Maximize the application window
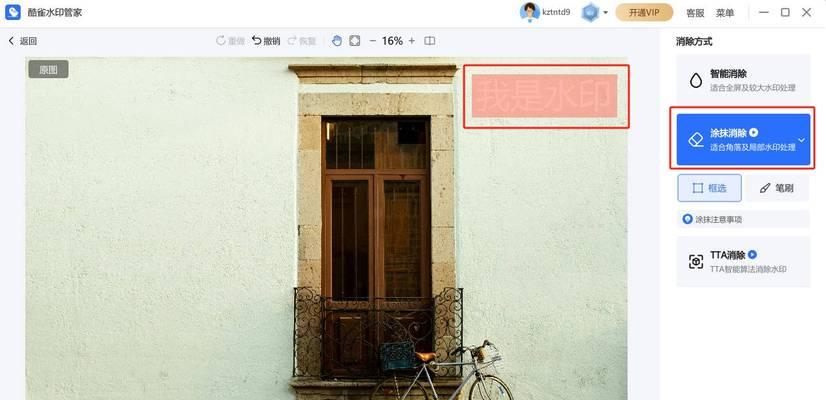 [785, 12]
